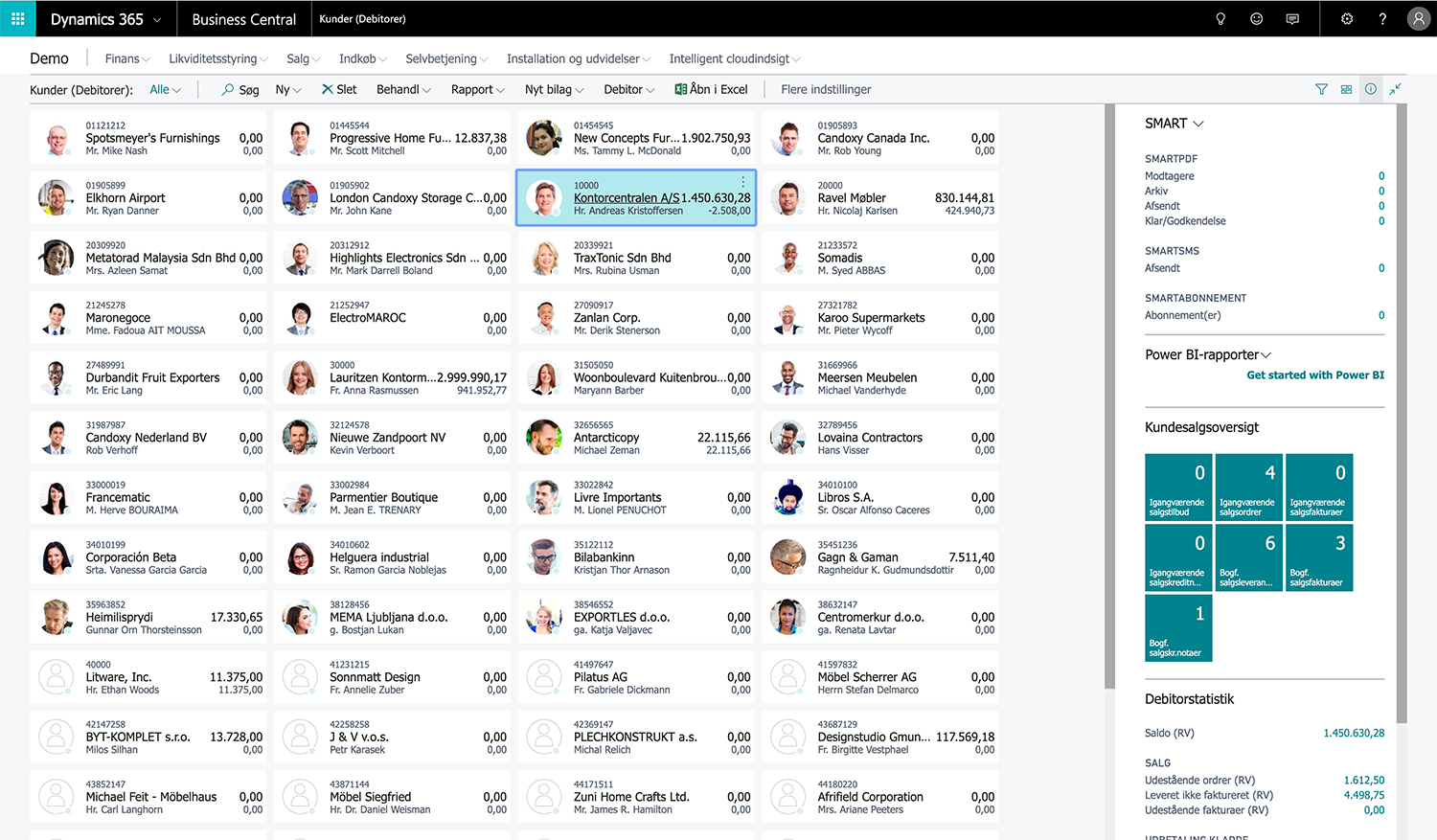Expand the Ny dropdown
1437x840 pixels.
point(288,89)
